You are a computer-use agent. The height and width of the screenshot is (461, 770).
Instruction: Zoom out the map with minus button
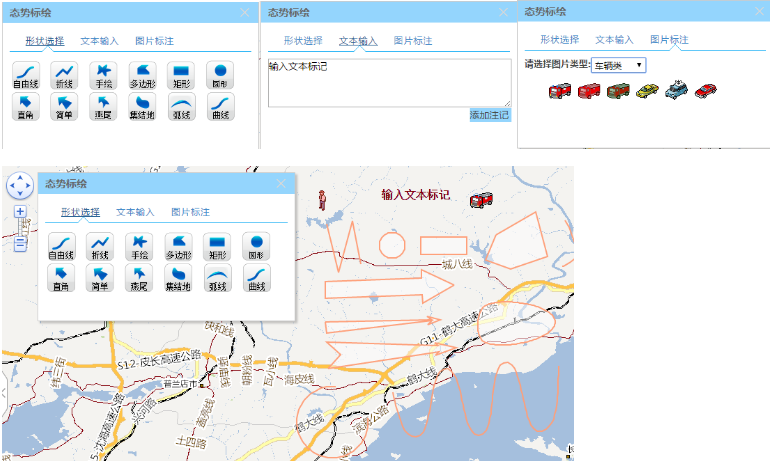coord(20,244)
